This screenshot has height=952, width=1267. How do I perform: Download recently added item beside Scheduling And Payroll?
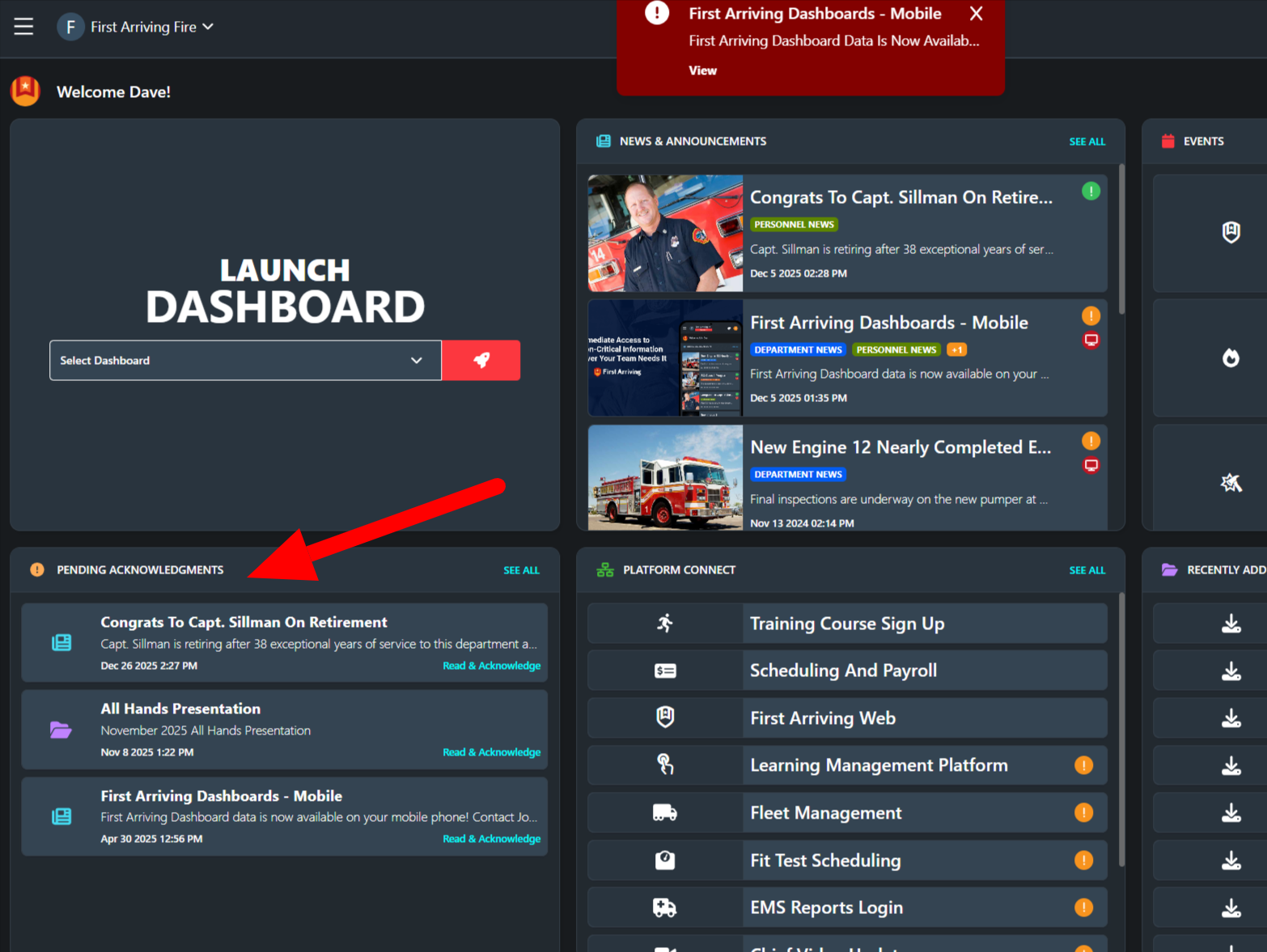pos(1231,671)
